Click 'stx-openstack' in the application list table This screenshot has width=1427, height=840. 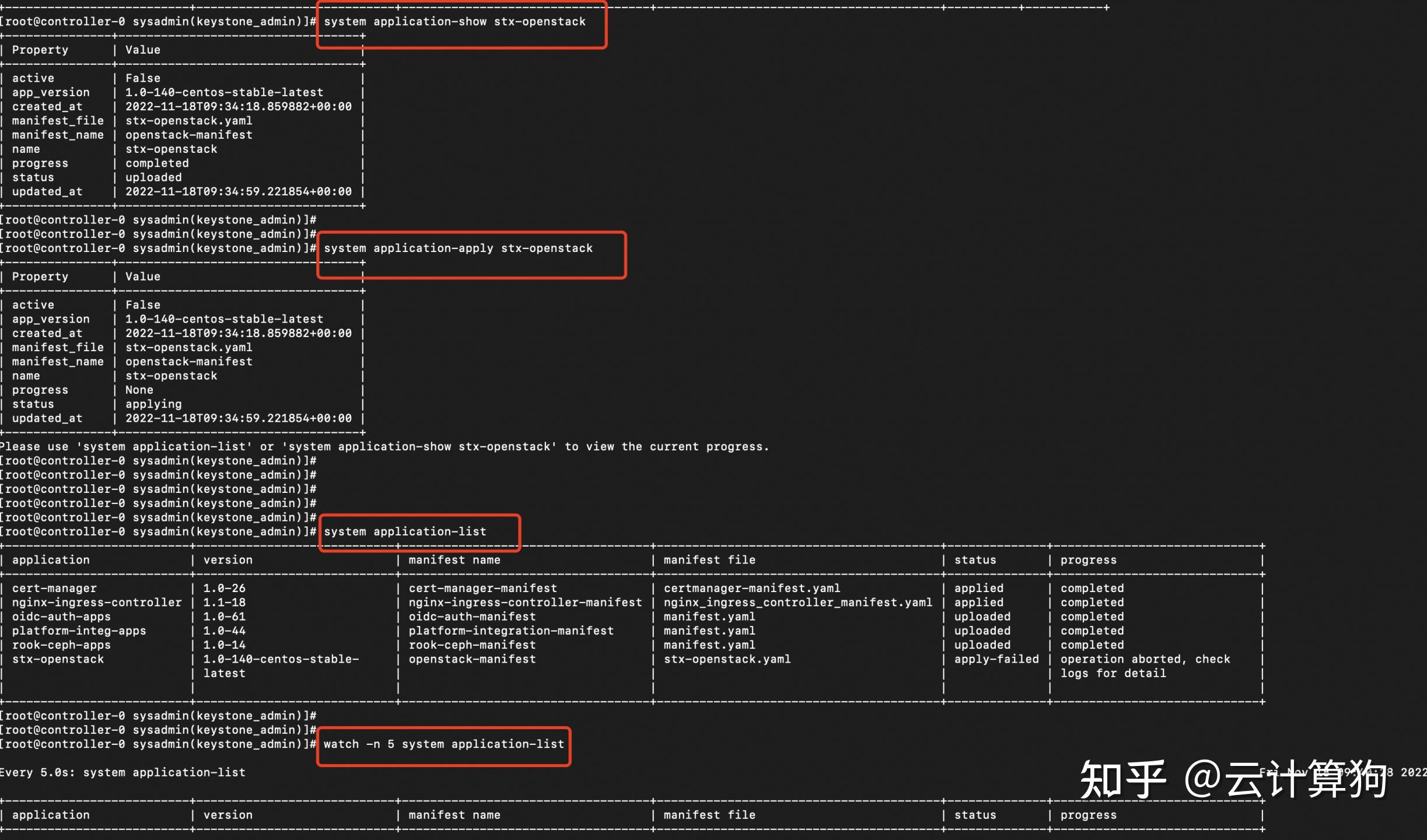(58, 659)
